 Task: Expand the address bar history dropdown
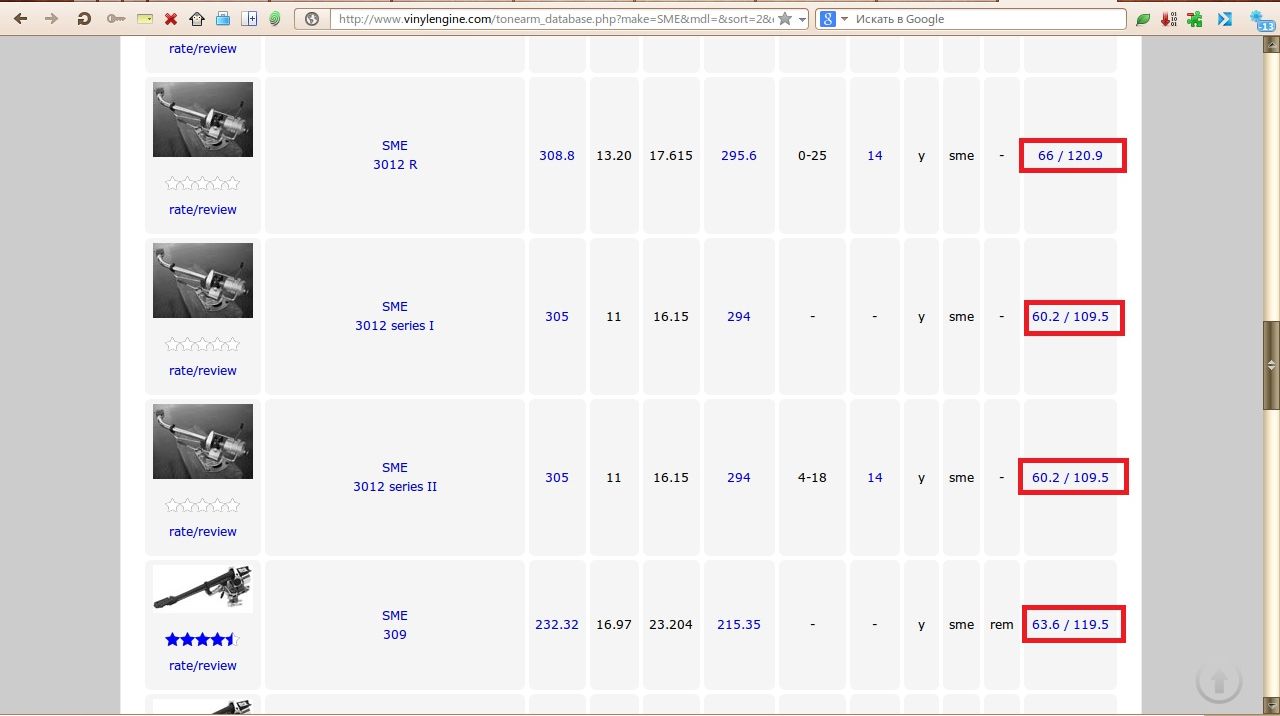coord(802,19)
